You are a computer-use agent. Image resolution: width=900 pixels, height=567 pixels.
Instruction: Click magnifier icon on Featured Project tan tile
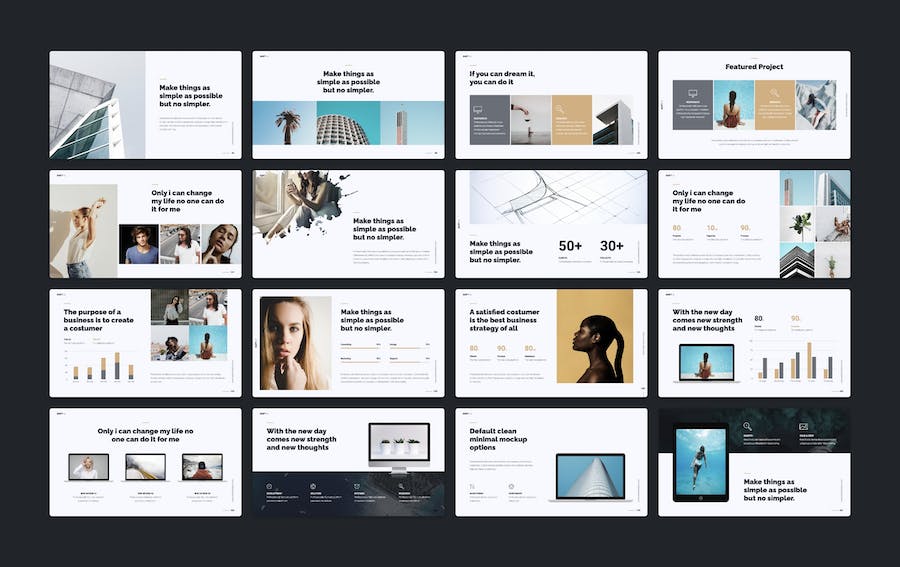(x=774, y=94)
